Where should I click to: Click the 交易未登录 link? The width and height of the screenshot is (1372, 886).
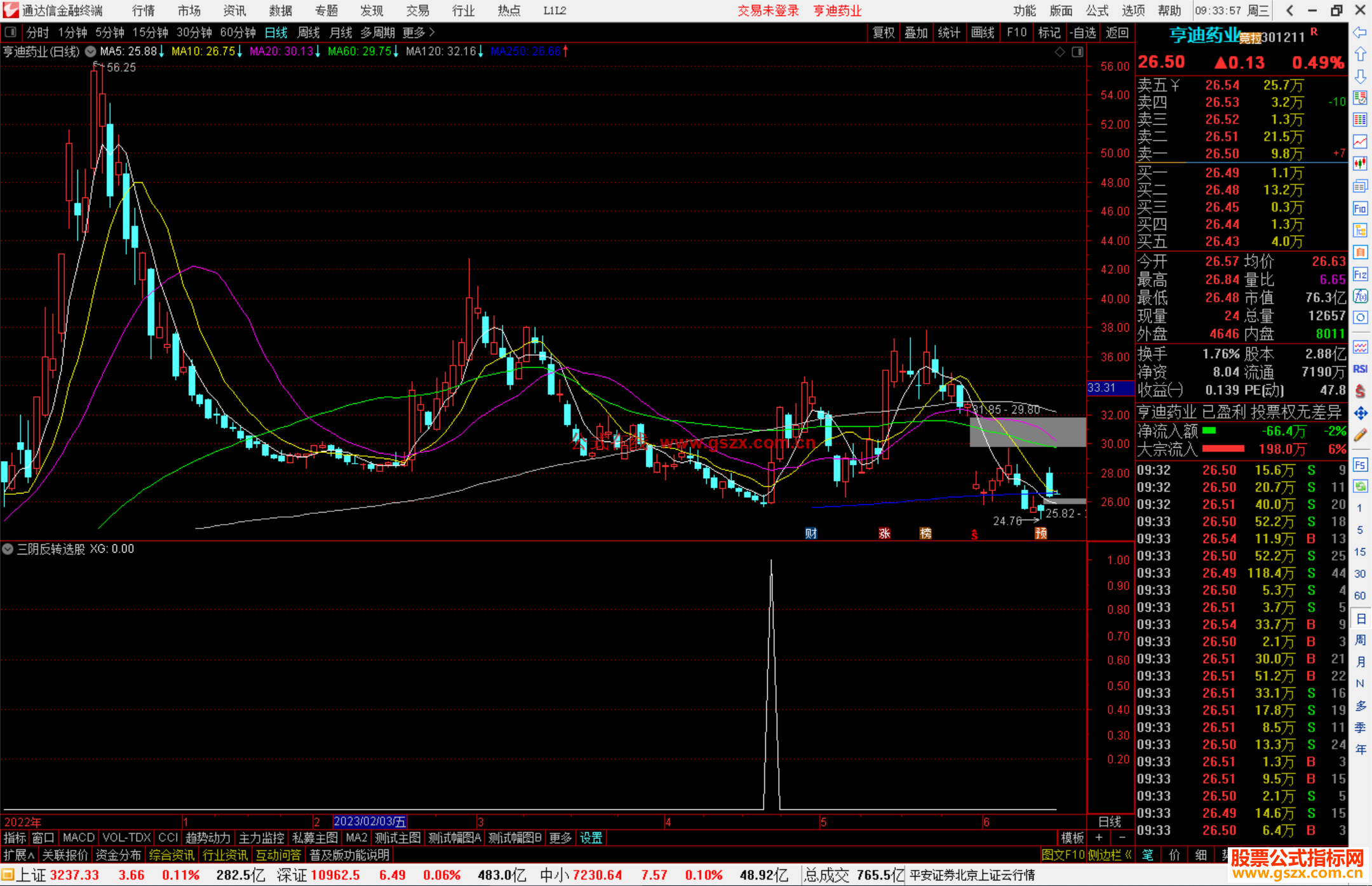point(767,10)
